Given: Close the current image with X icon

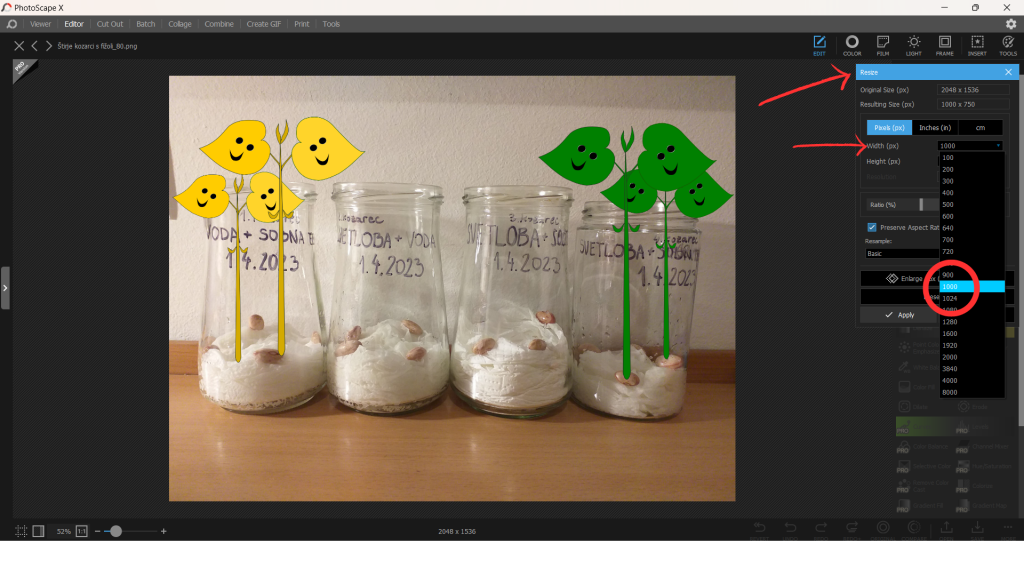Looking at the screenshot, I should [x=19, y=46].
